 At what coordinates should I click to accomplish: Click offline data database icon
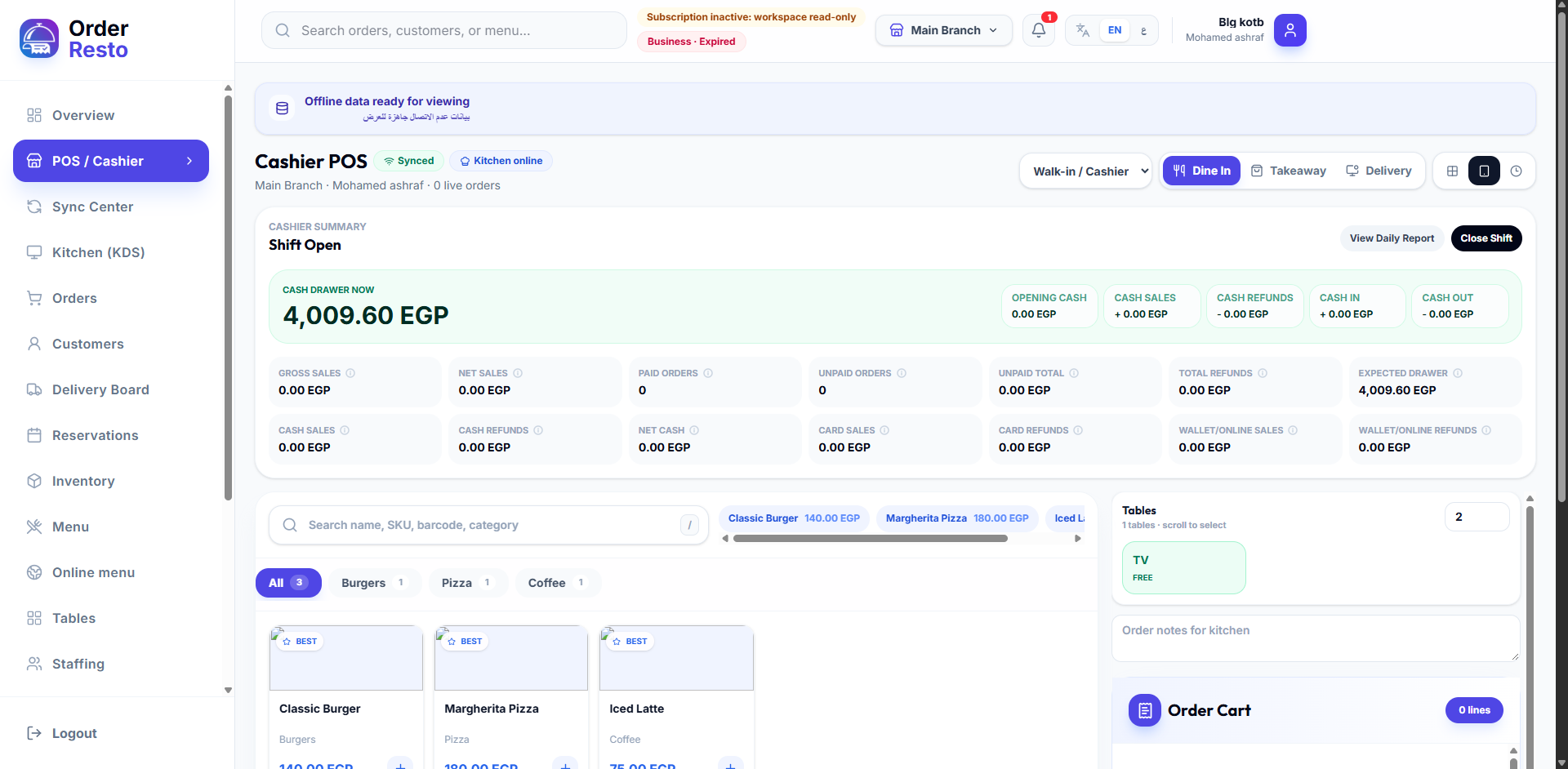point(282,108)
